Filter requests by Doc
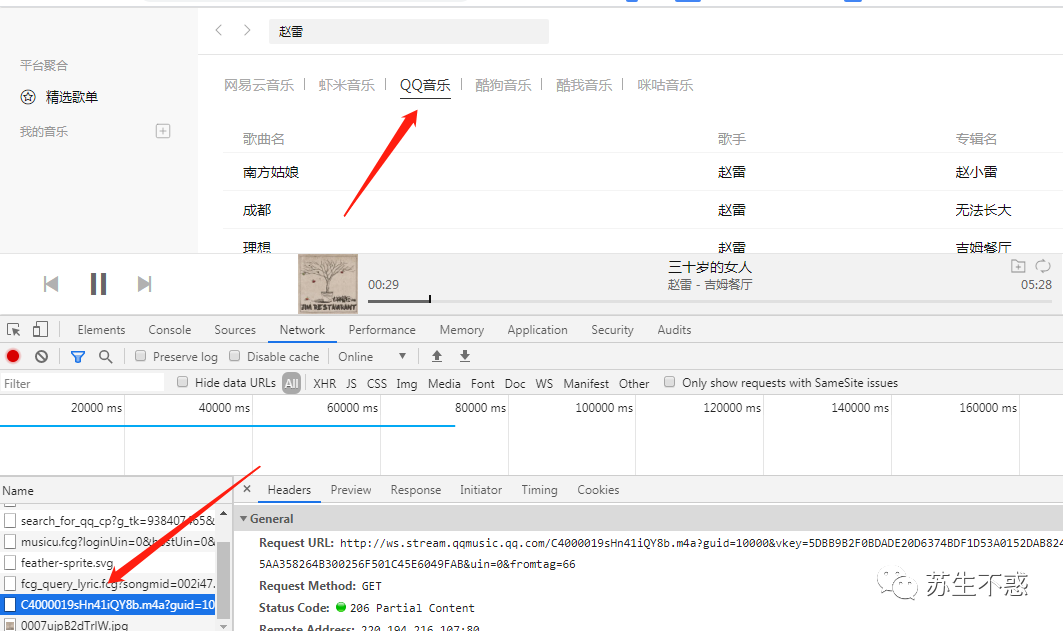 [515, 384]
